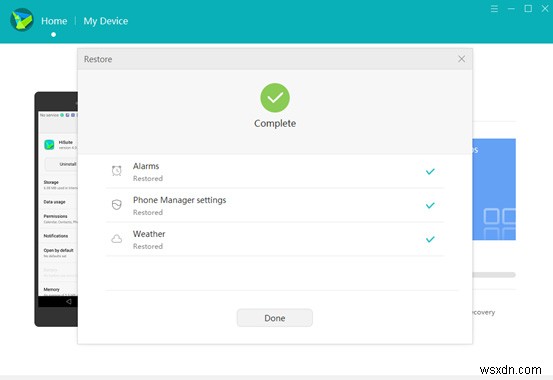Screen dimensions: 553x380
Task: Click the Weather cloud icon
Action: pos(117,239)
